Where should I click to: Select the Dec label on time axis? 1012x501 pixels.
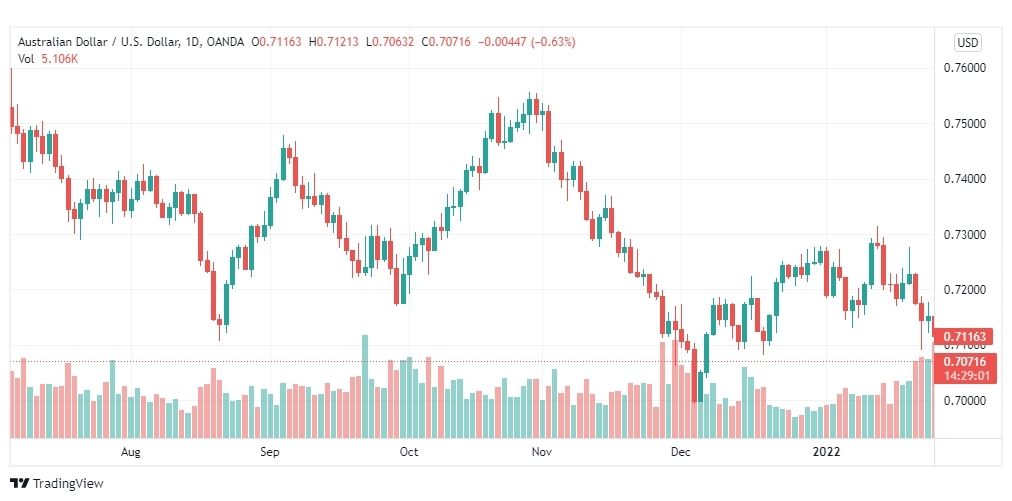(x=681, y=452)
